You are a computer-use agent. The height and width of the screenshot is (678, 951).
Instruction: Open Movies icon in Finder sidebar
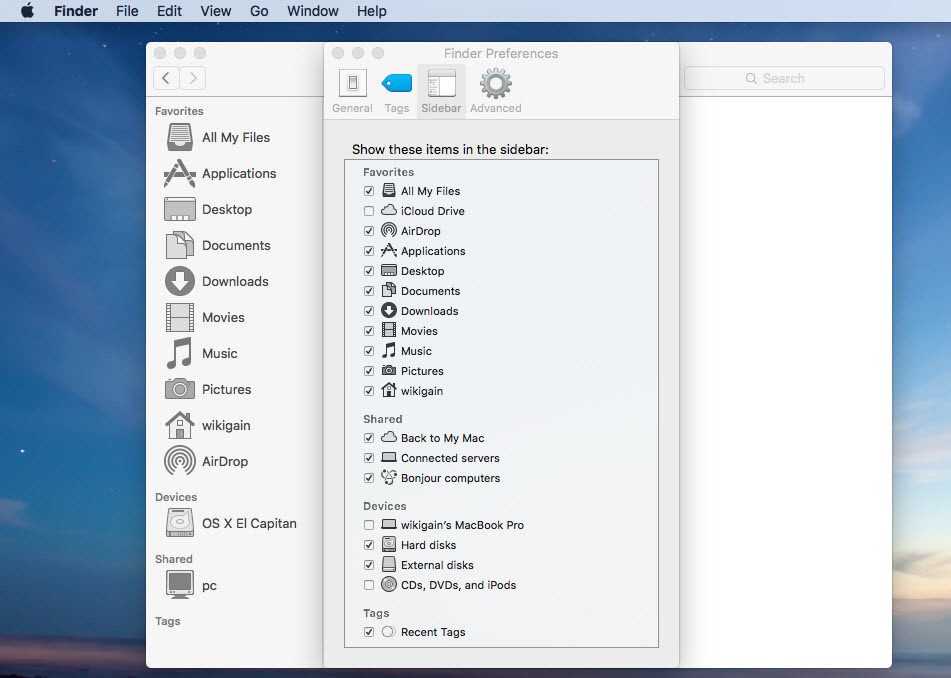pyautogui.click(x=180, y=317)
